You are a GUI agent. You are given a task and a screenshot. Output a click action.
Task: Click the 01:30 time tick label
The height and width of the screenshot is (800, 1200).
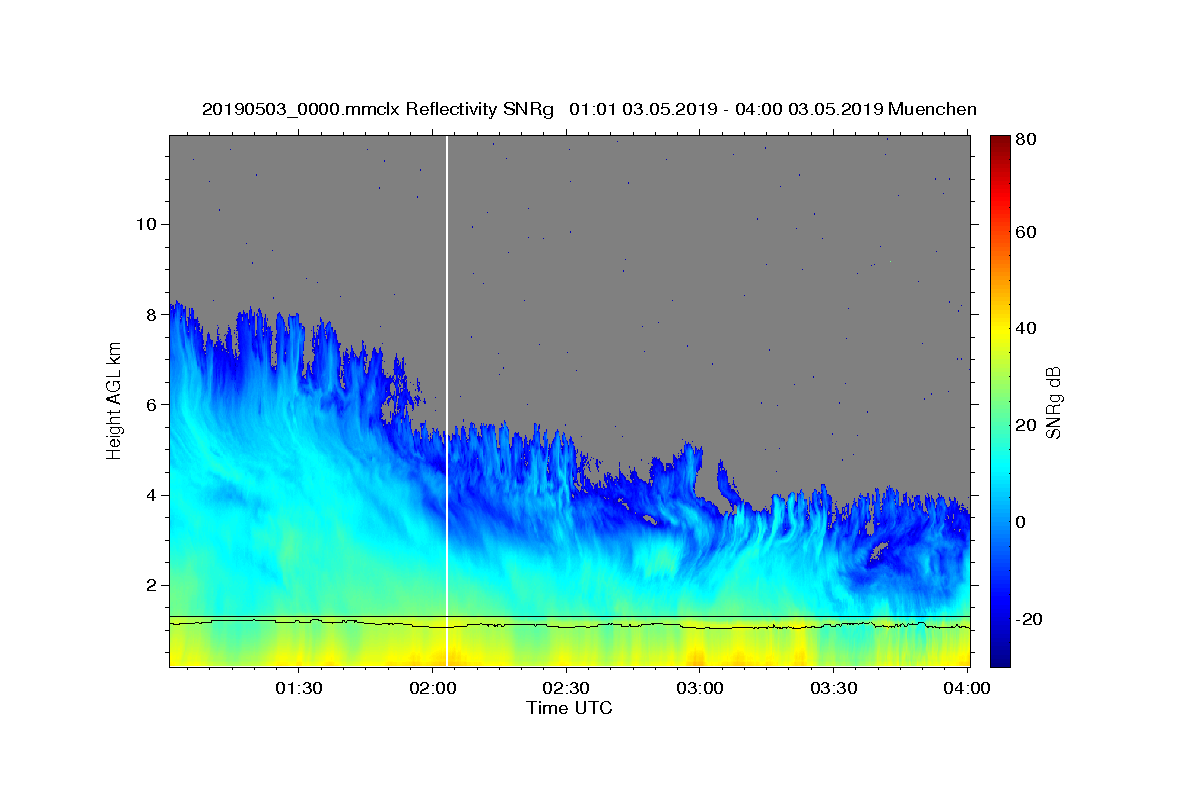click(298, 689)
